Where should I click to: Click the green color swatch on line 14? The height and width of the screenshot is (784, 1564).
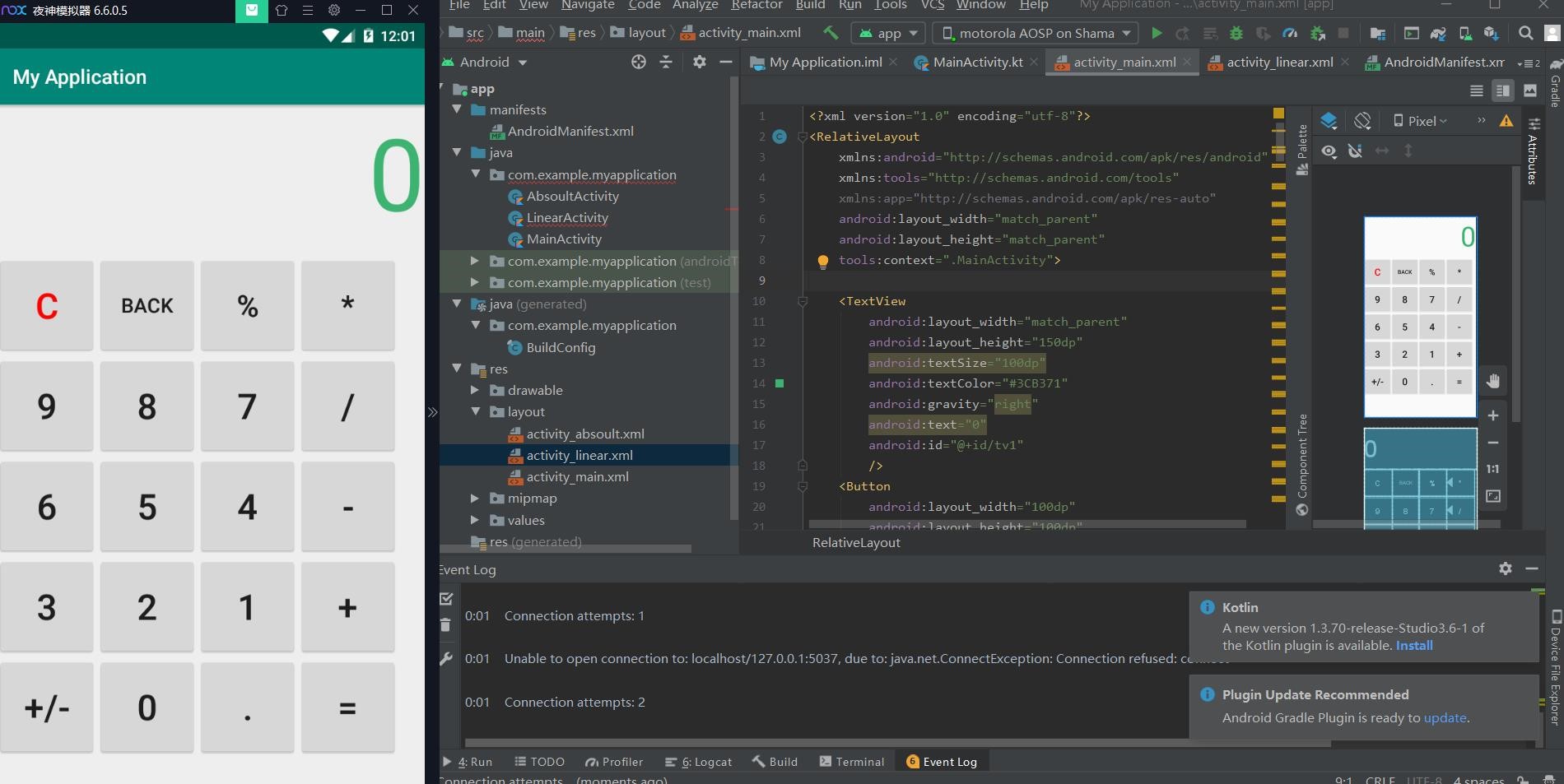[780, 383]
